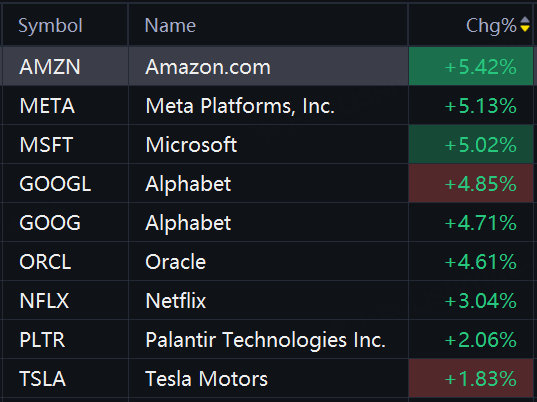Open the Palantir Technologies Inc. row
This screenshot has height=402, width=537.
click(x=267, y=340)
